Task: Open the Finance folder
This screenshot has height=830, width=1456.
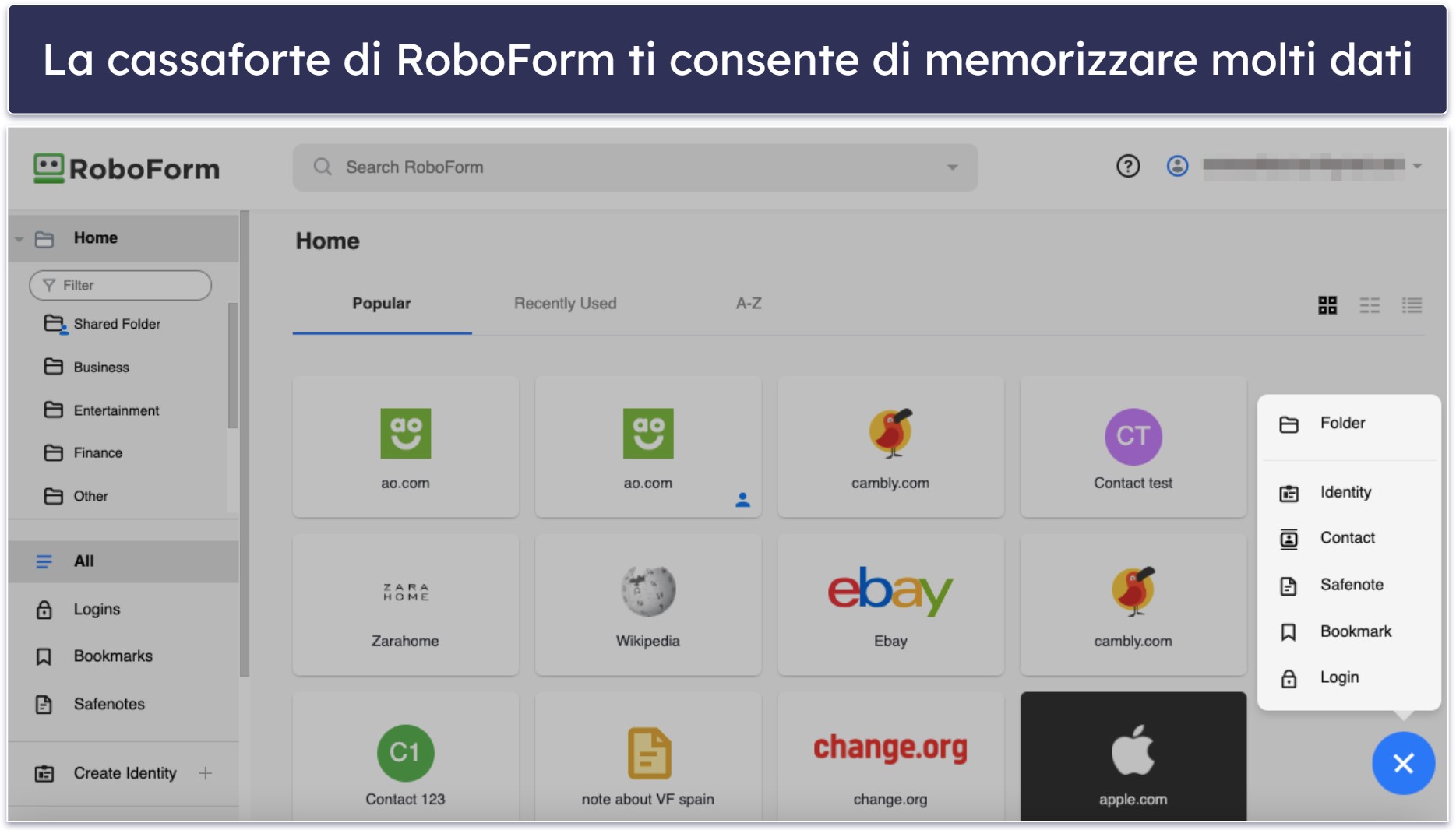Action: (97, 452)
